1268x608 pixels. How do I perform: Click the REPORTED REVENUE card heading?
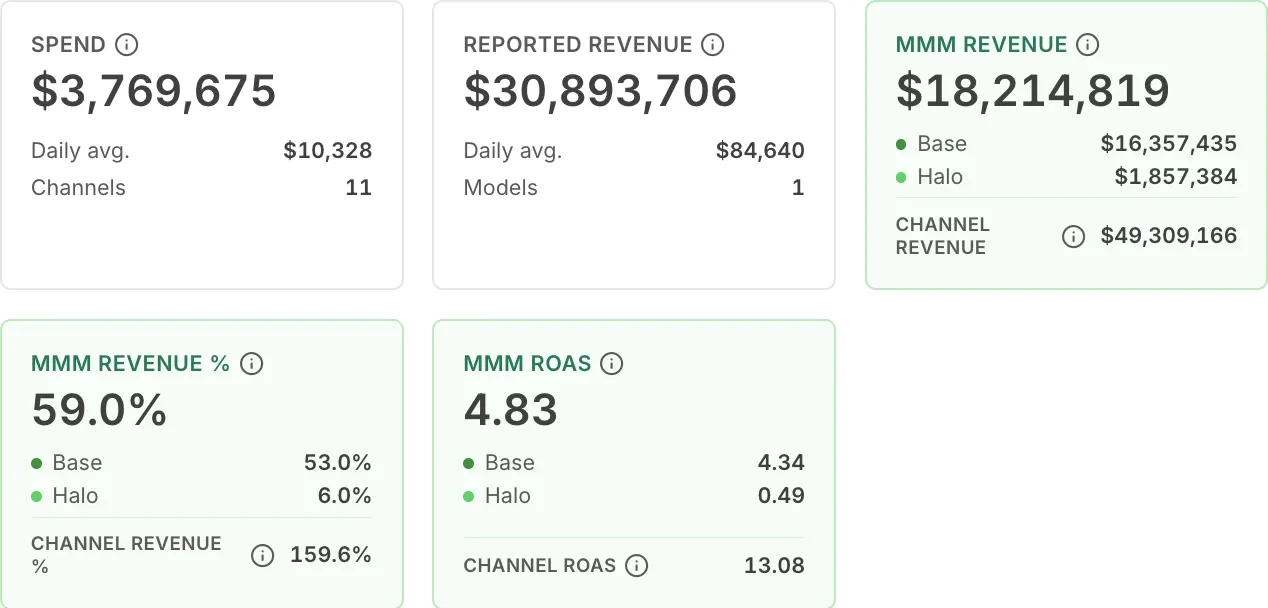(578, 45)
